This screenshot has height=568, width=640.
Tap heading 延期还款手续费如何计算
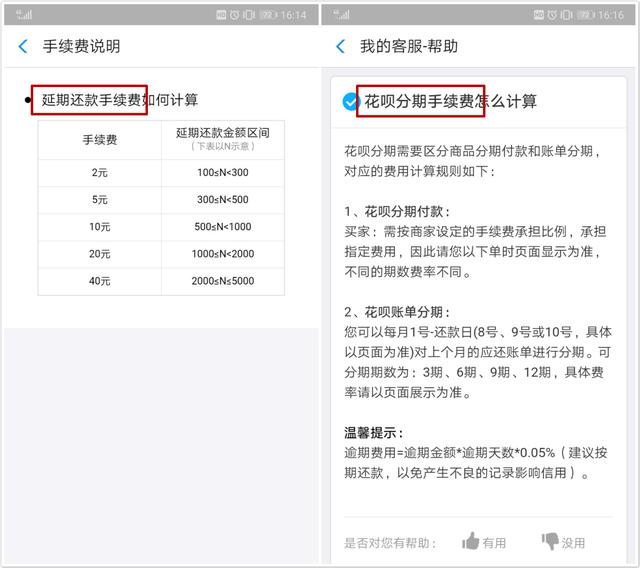[x=120, y=100]
